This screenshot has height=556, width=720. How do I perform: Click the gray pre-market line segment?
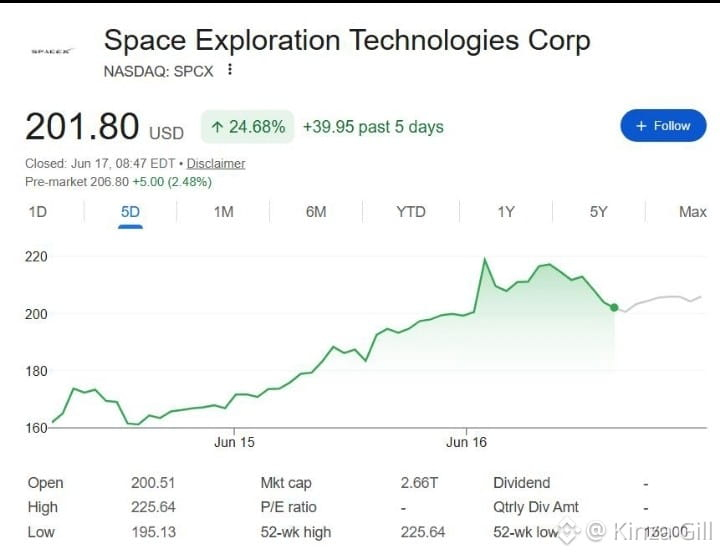(x=659, y=303)
